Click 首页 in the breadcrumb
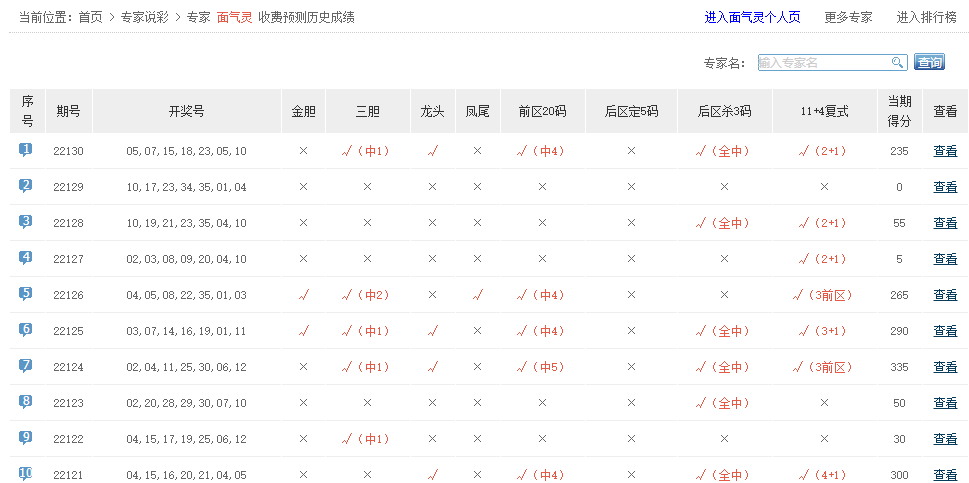The image size is (969, 483). click(x=90, y=17)
